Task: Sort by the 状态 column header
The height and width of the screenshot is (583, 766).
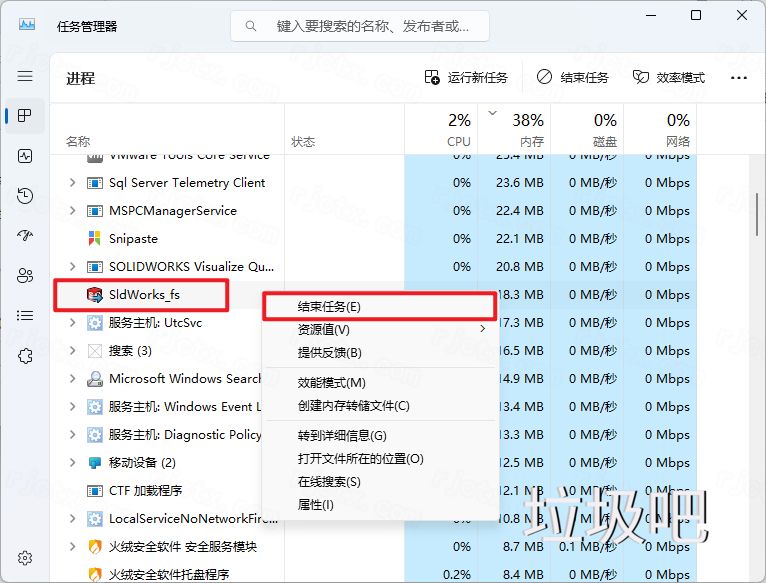Action: click(x=344, y=130)
